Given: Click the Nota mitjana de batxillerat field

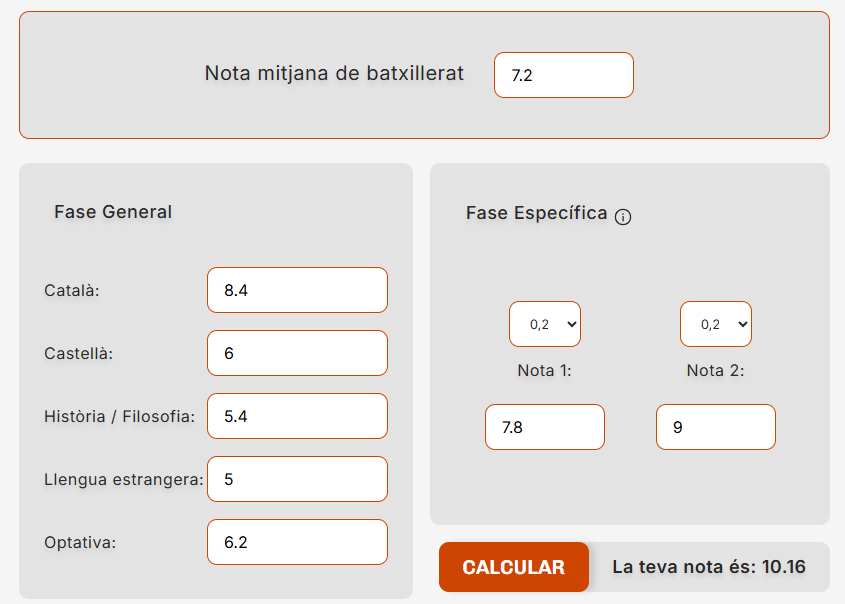Looking at the screenshot, I should 563,75.
